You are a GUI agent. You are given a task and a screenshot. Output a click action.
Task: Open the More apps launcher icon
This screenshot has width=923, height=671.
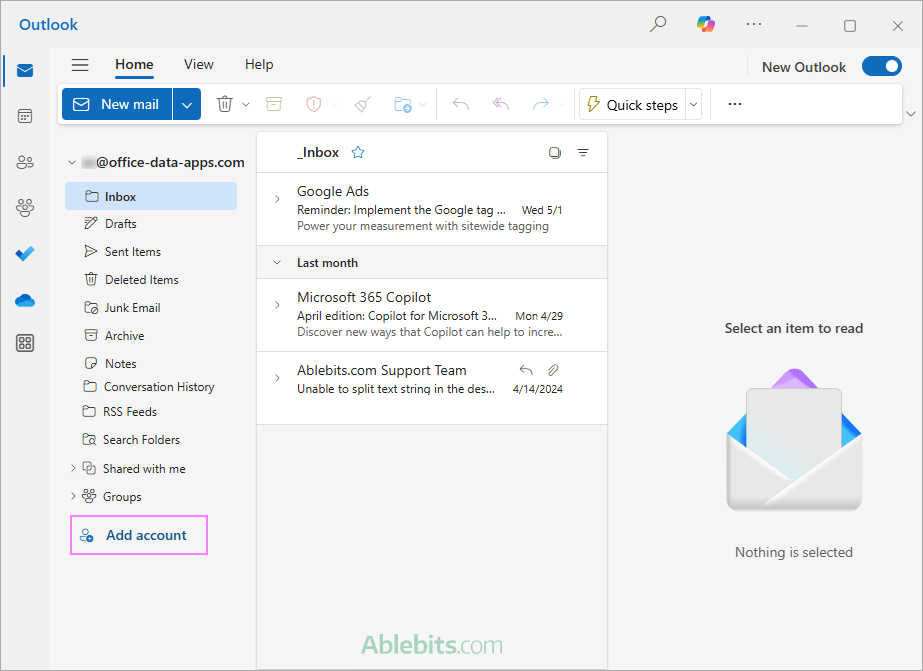tap(24, 342)
